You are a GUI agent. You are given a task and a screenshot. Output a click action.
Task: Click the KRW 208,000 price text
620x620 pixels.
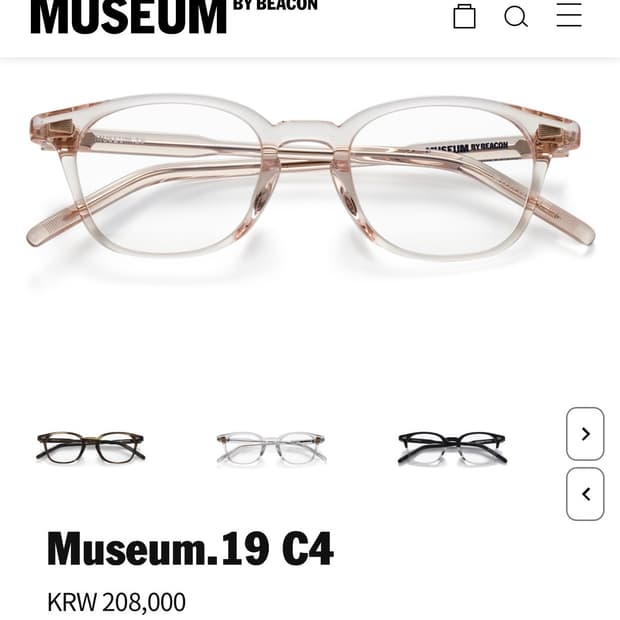point(116,602)
